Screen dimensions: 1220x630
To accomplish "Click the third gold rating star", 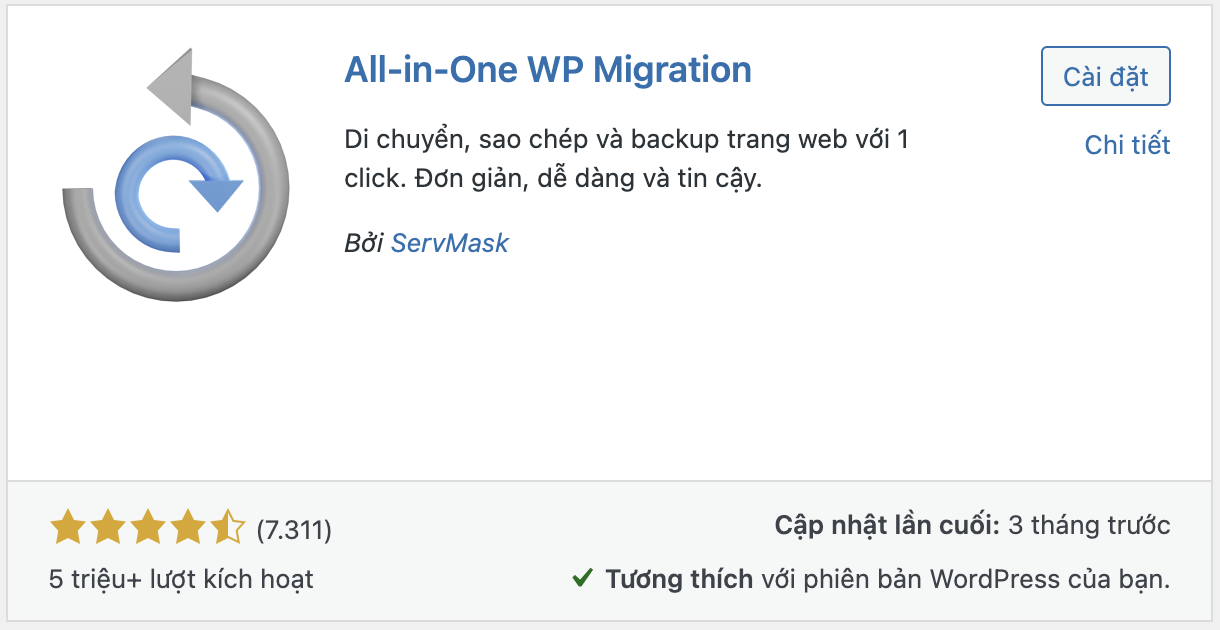I will (148, 527).
